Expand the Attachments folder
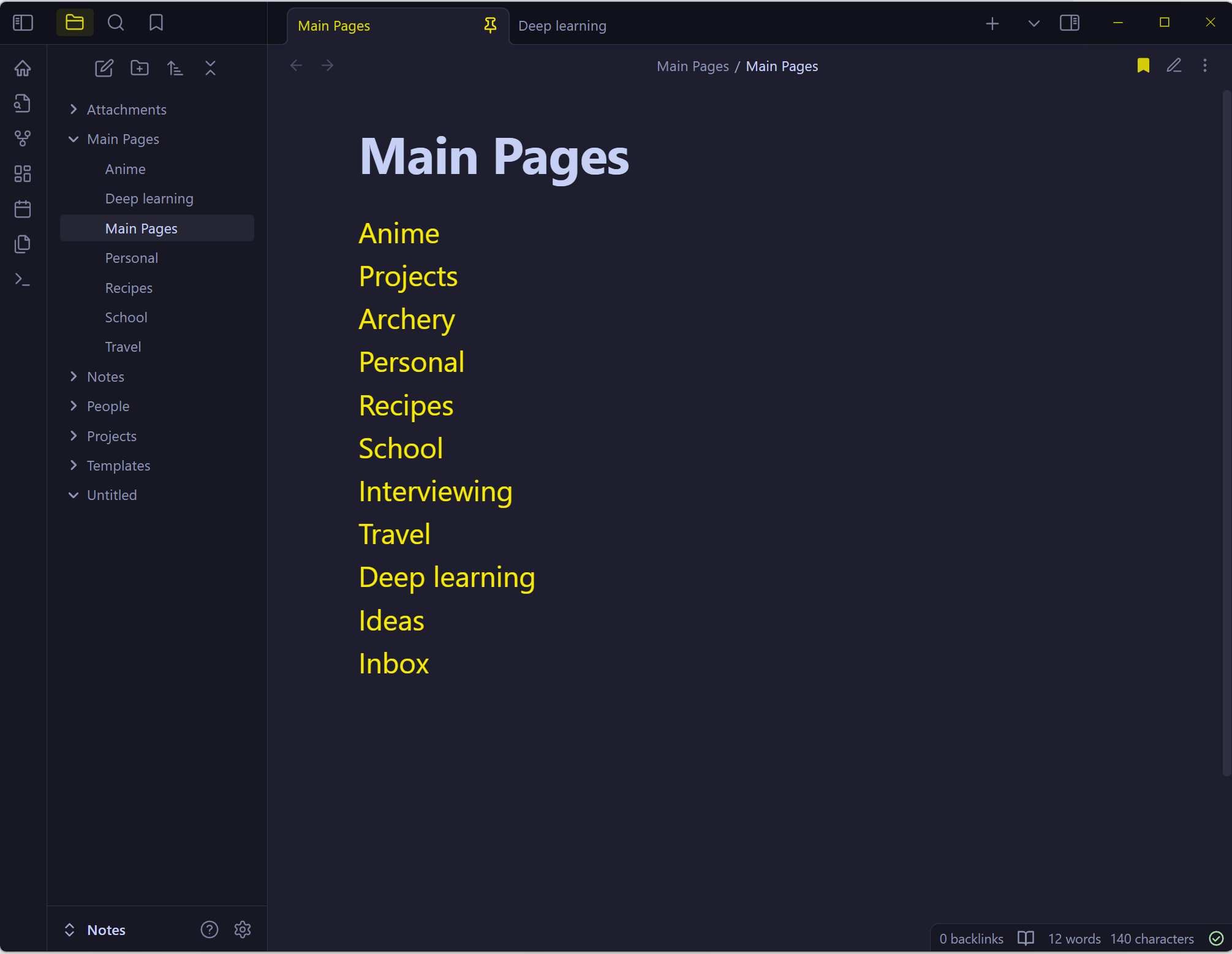Viewport: 1232px width, 954px height. click(74, 110)
